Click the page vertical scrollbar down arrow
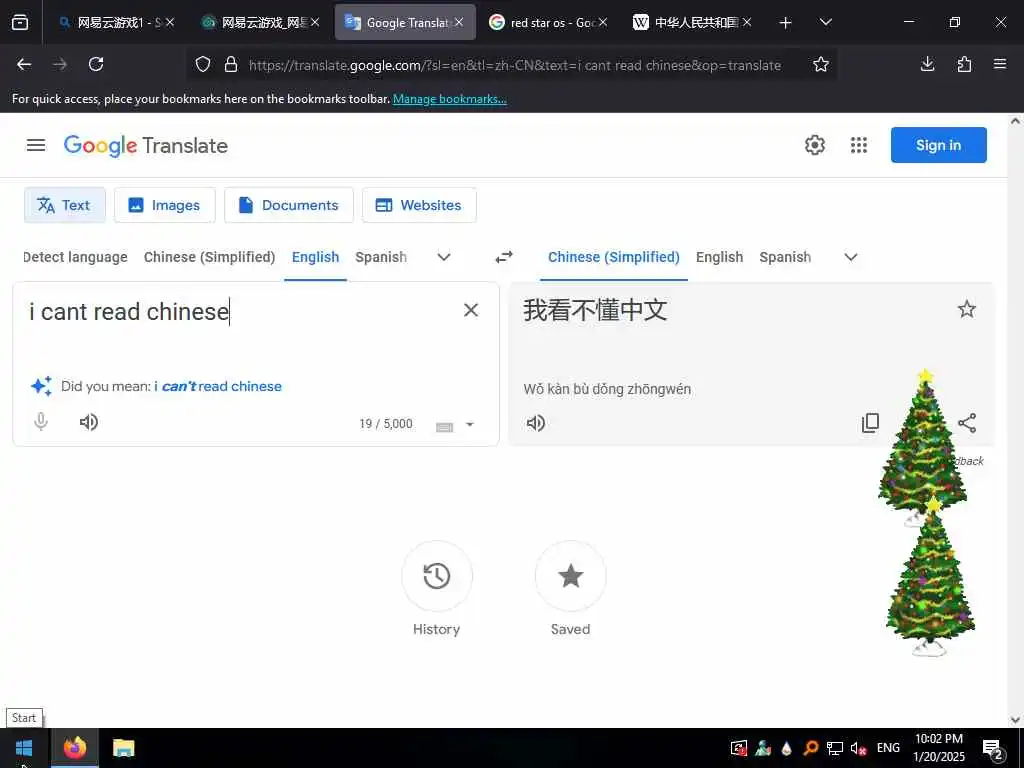The width and height of the screenshot is (1024, 768). click(1015, 720)
